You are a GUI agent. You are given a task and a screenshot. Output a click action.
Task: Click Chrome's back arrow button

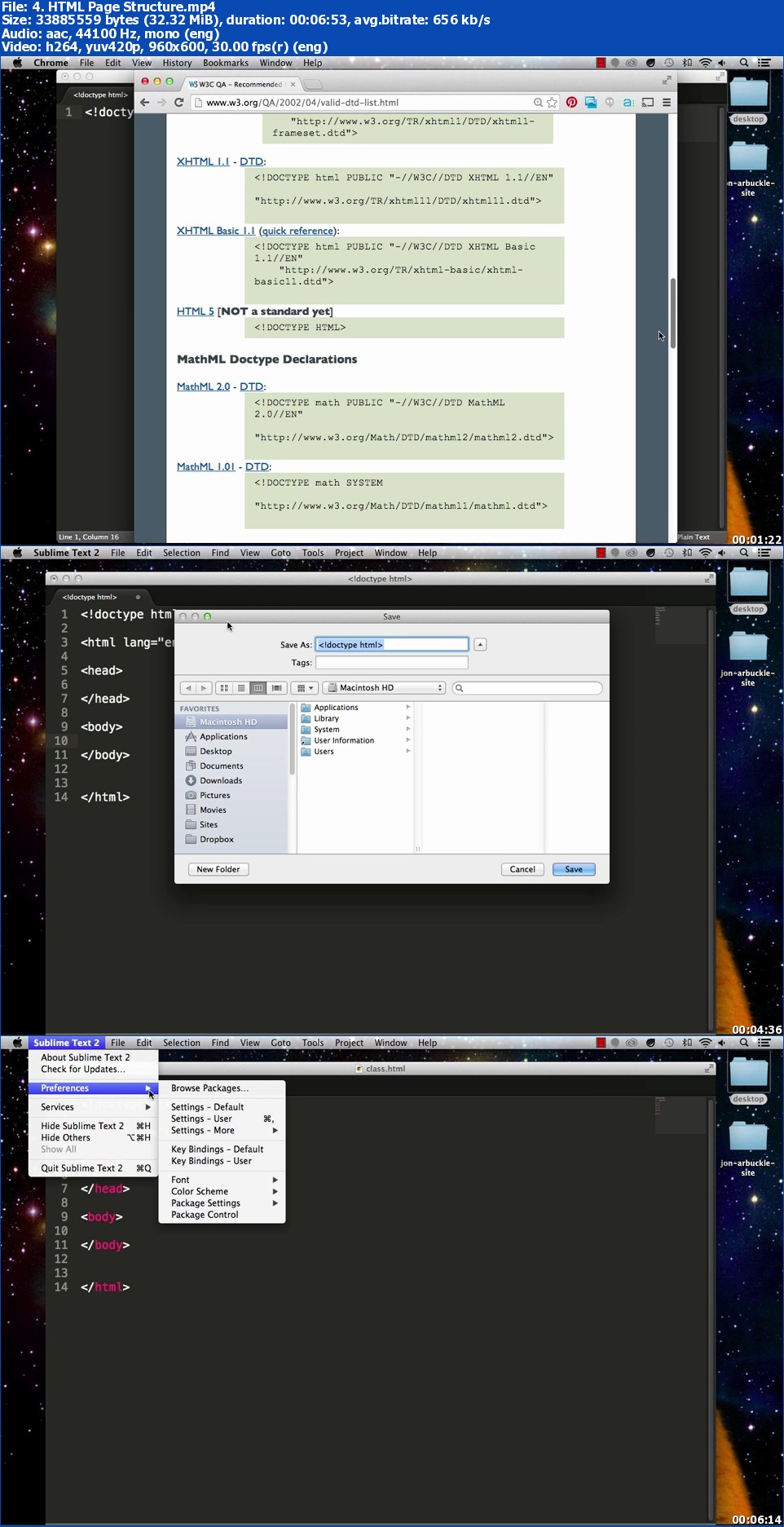pyautogui.click(x=144, y=103)
